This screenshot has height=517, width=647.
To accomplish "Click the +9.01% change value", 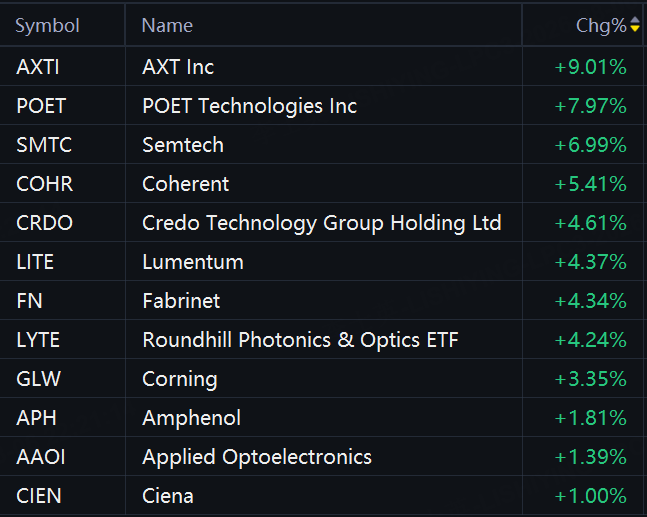I will click(x=590, y=67).
